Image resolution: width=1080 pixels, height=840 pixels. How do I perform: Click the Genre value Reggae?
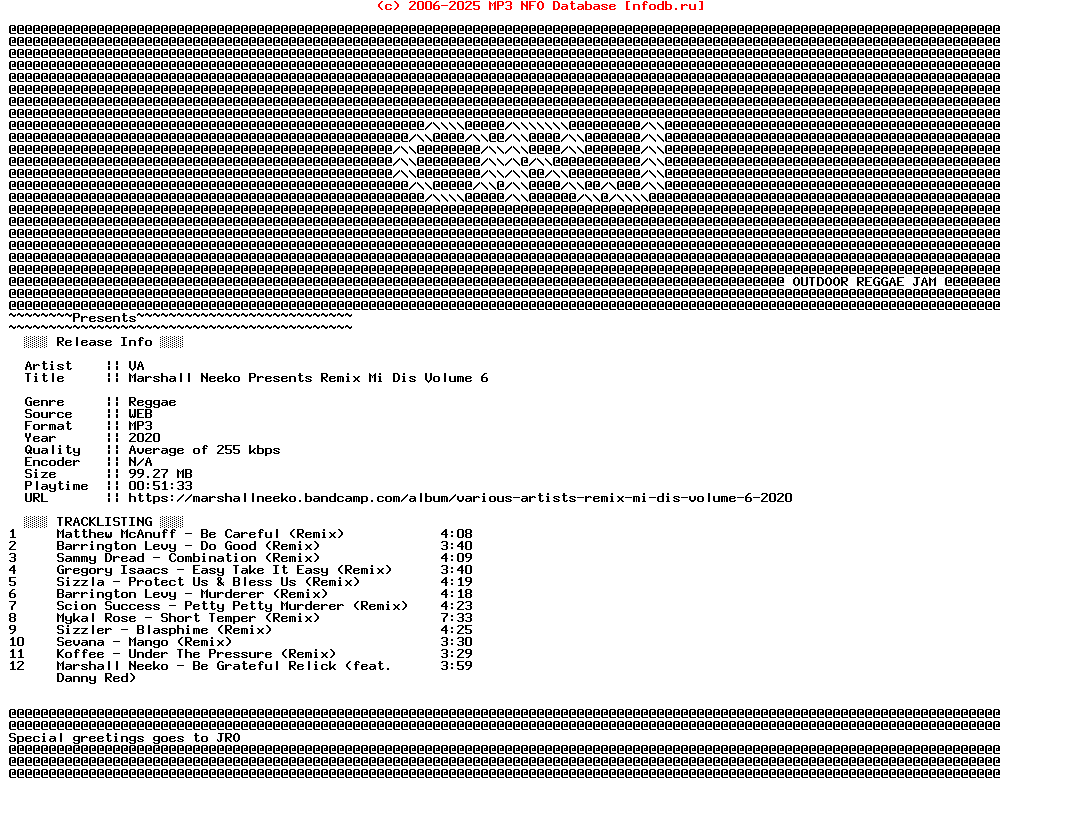tap(152, 402)
